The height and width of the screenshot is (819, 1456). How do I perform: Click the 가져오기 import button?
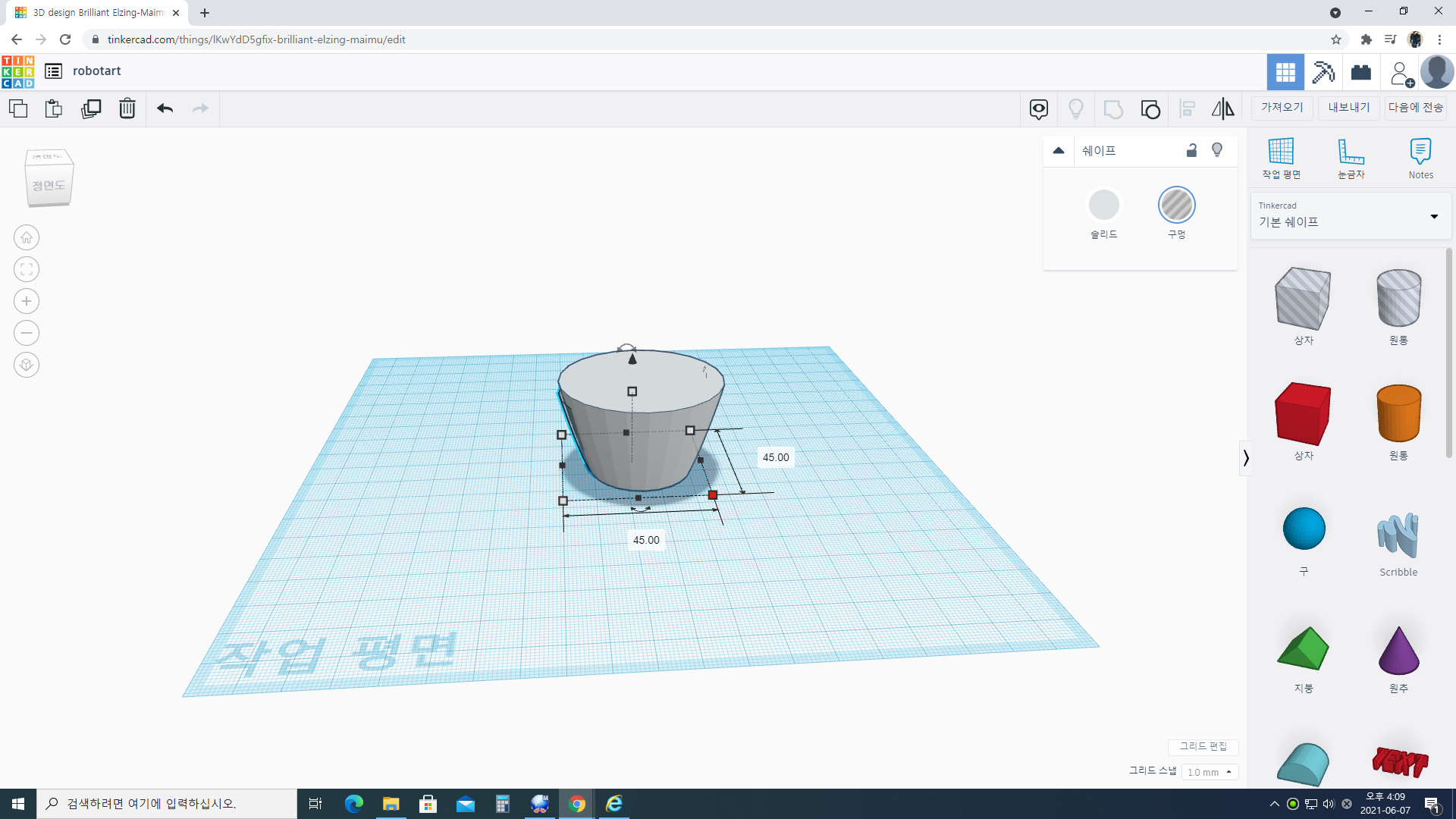pyautogui.click(x=1282, y=108)
